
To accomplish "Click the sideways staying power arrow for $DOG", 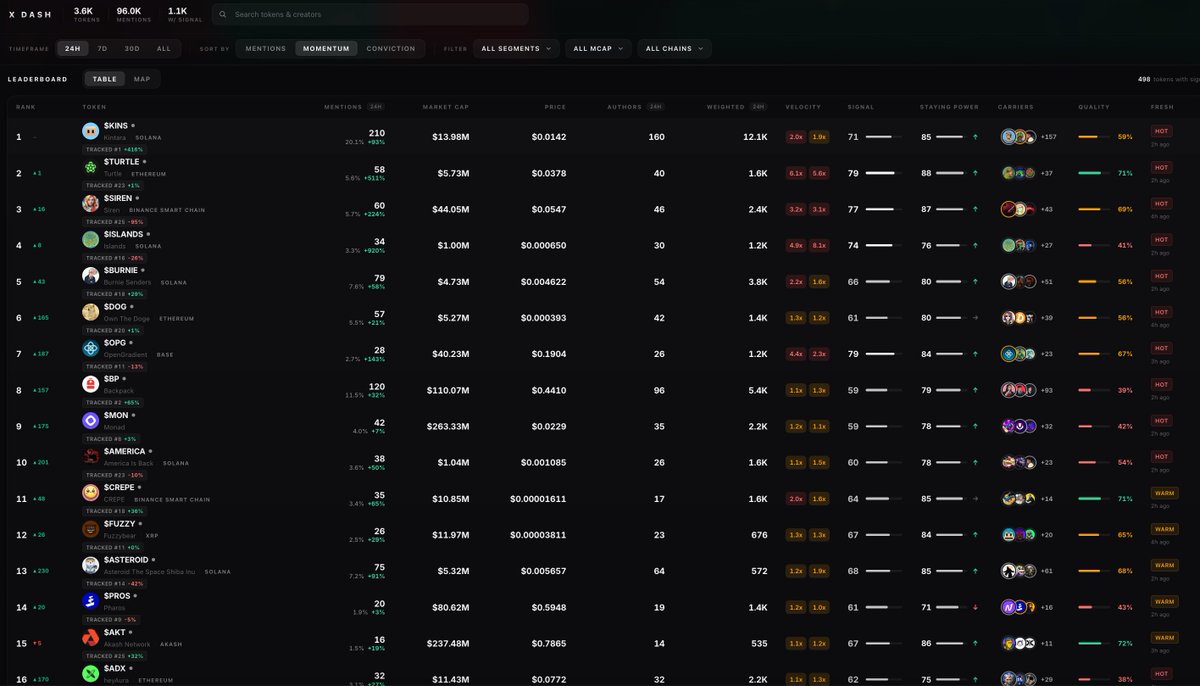I will [x=975, y=318].
